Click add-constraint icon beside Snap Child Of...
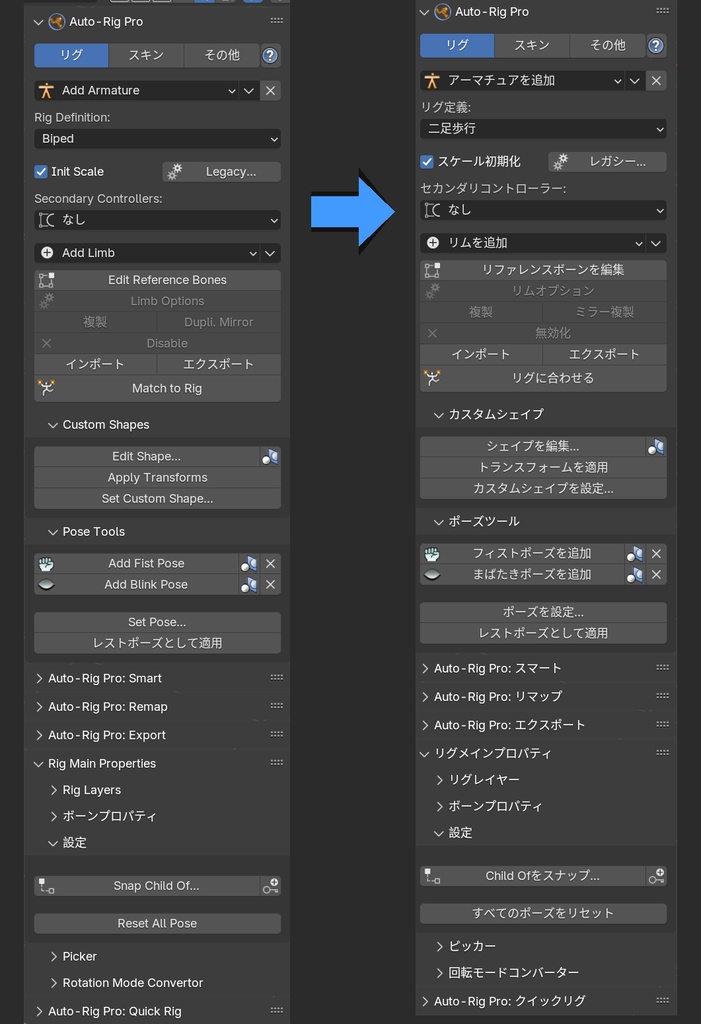The image size is (701, 1024). 270,886
